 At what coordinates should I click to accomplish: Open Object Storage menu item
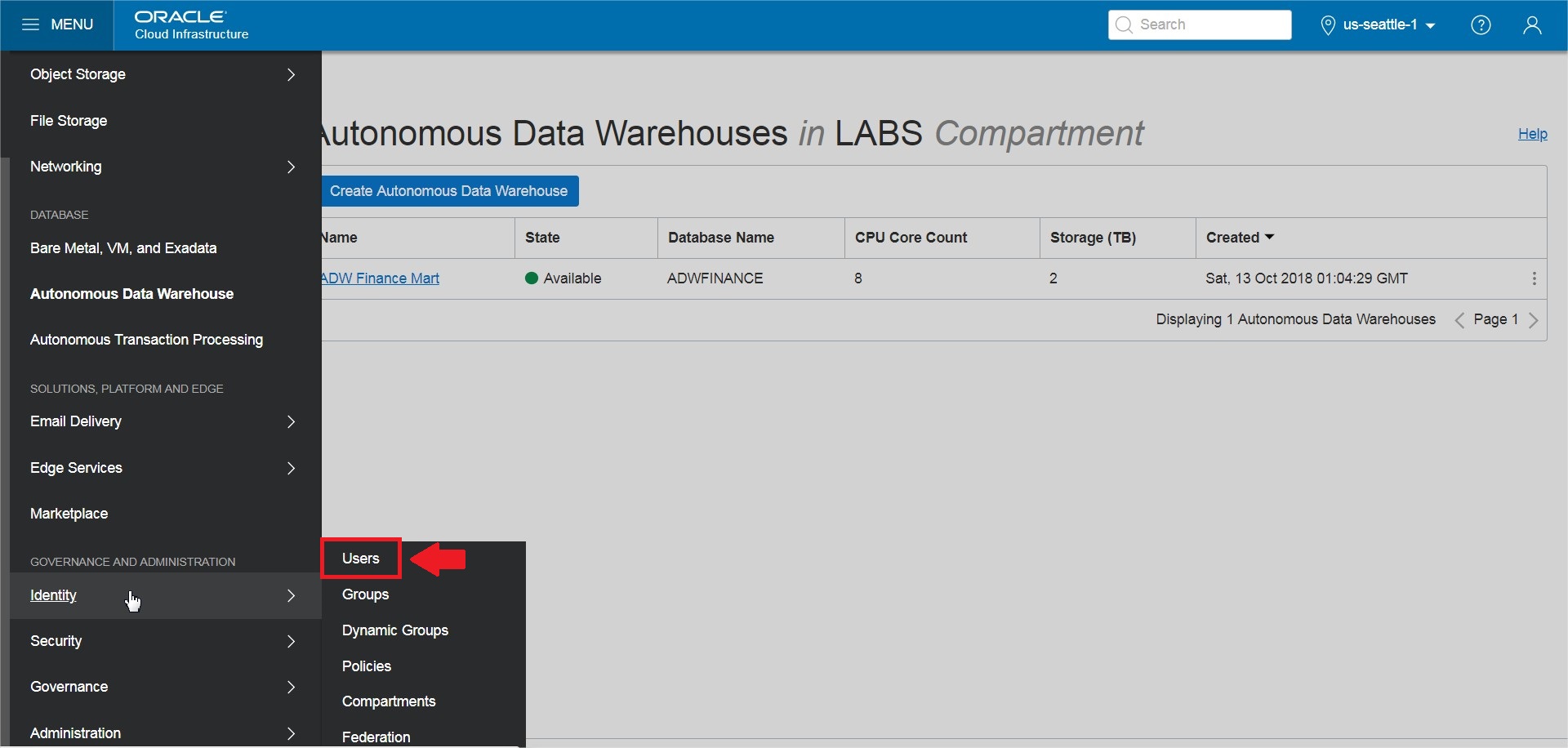[x=78, y=74]
